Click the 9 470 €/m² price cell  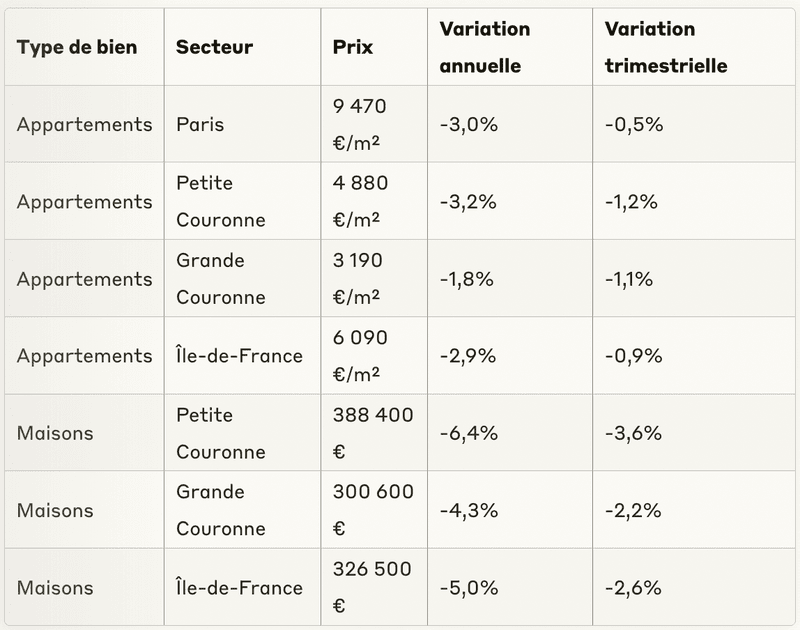(359, 125)
